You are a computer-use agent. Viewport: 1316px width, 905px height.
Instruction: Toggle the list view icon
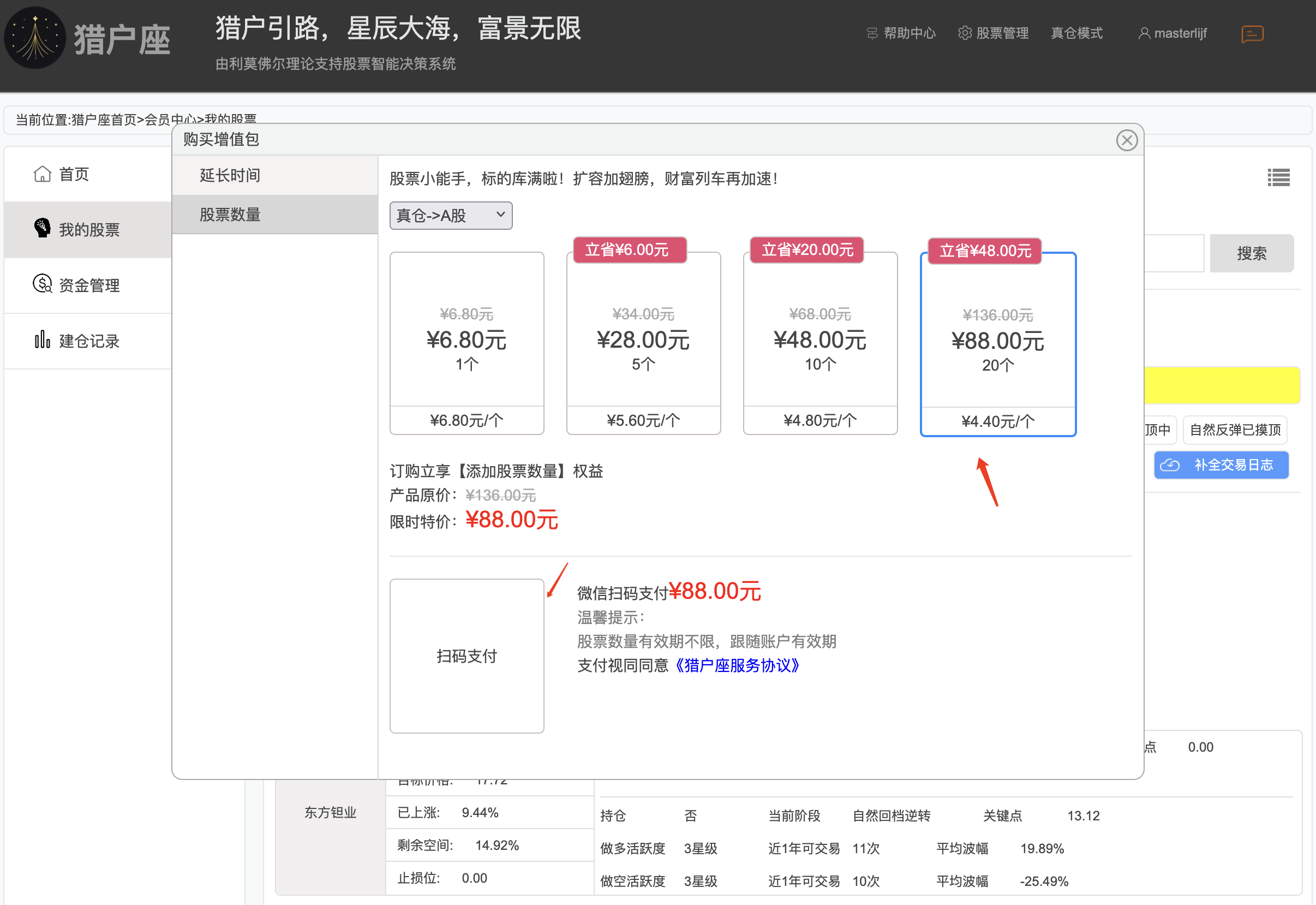coord(1278,177)
